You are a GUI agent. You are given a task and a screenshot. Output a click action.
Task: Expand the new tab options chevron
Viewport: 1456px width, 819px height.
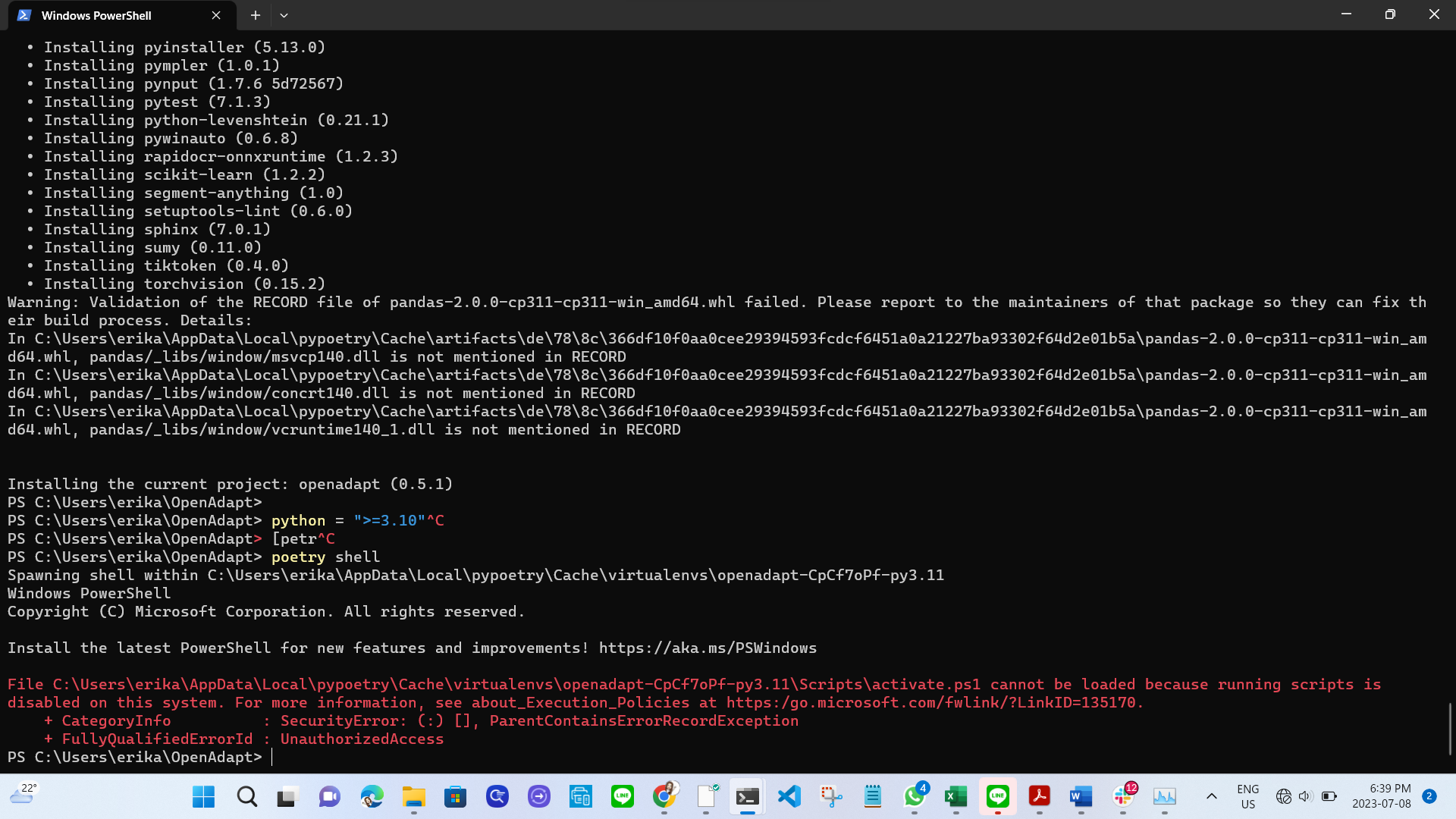284,15
